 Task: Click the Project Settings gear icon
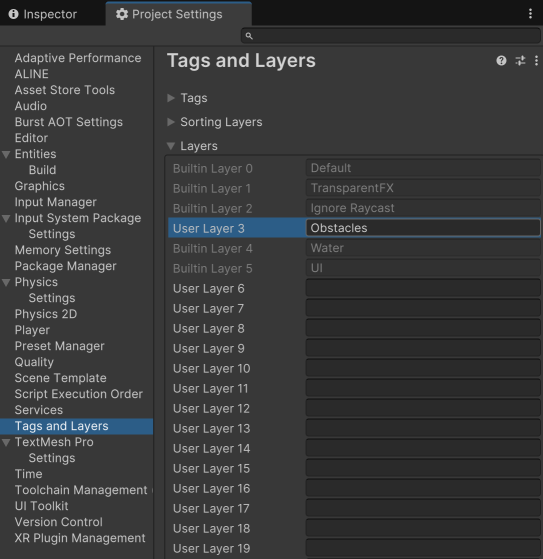pyautogui.click(x=122, y=14)
